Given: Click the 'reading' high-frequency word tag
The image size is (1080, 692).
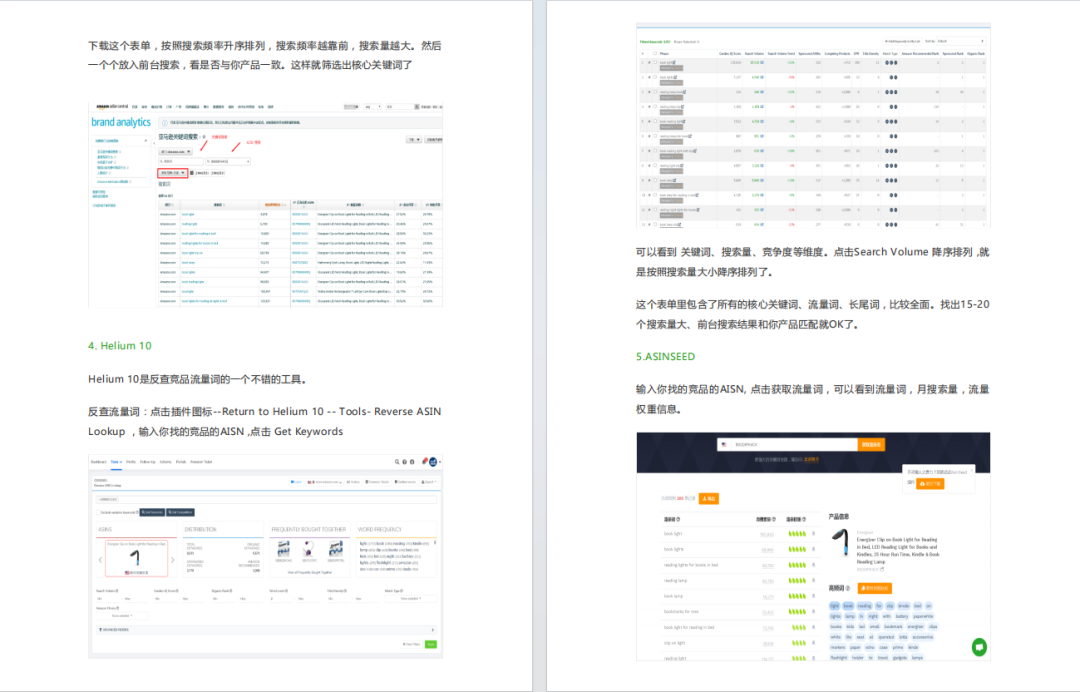Looking at the screenshot, I should [864, 606].
